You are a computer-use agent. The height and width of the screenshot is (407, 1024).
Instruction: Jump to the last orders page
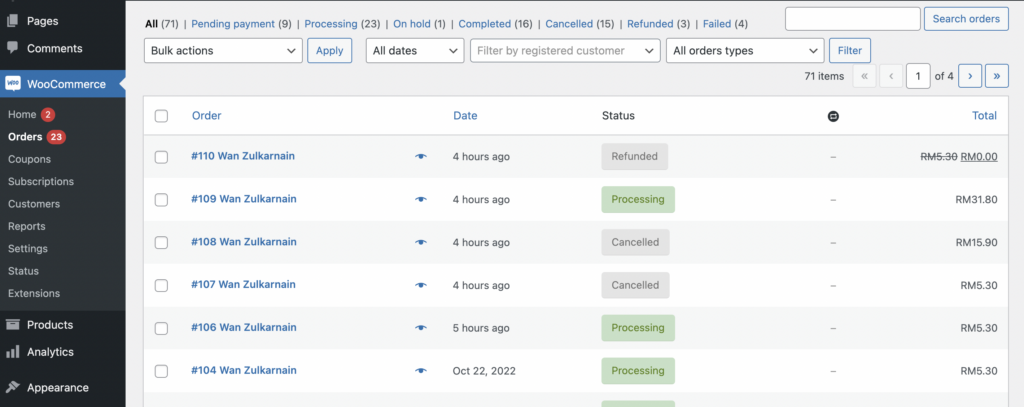pos(997,76)
